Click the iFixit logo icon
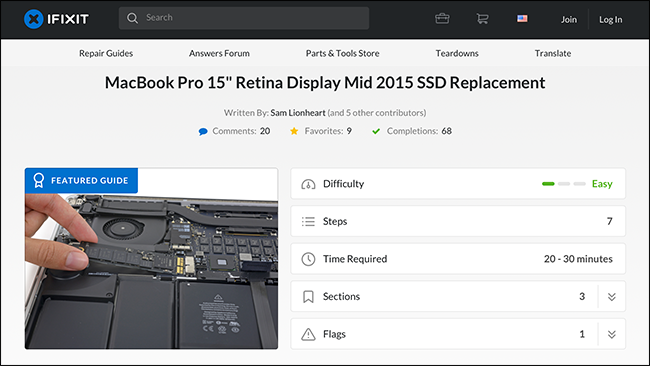Screen dimensions: 650x366 34,19
